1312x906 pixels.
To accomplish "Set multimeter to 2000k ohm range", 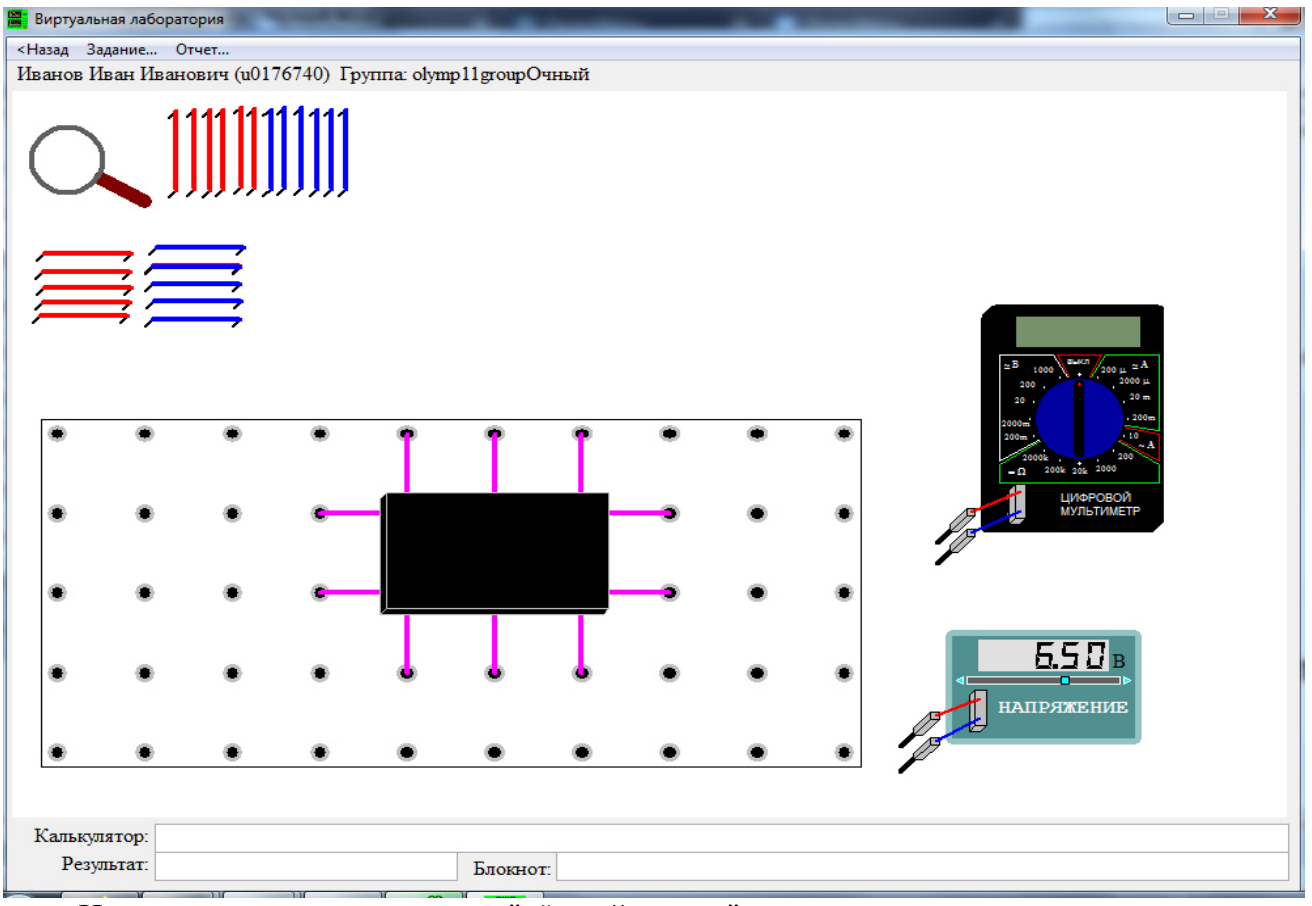I will 1036,457.
